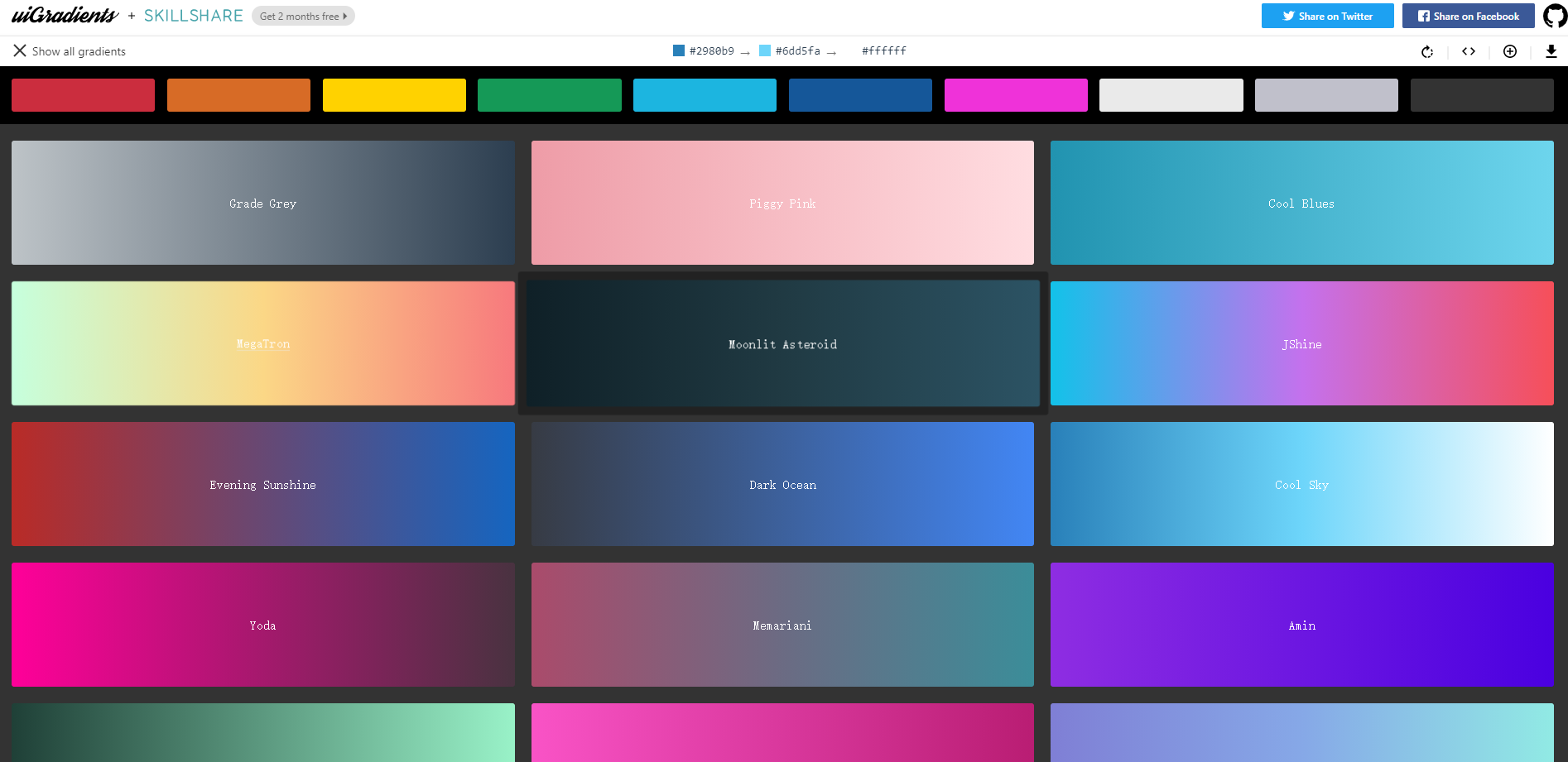Filter gradients by black swatch
The height and width of the screenshot is (762, 1568).
coord(1482,95)
